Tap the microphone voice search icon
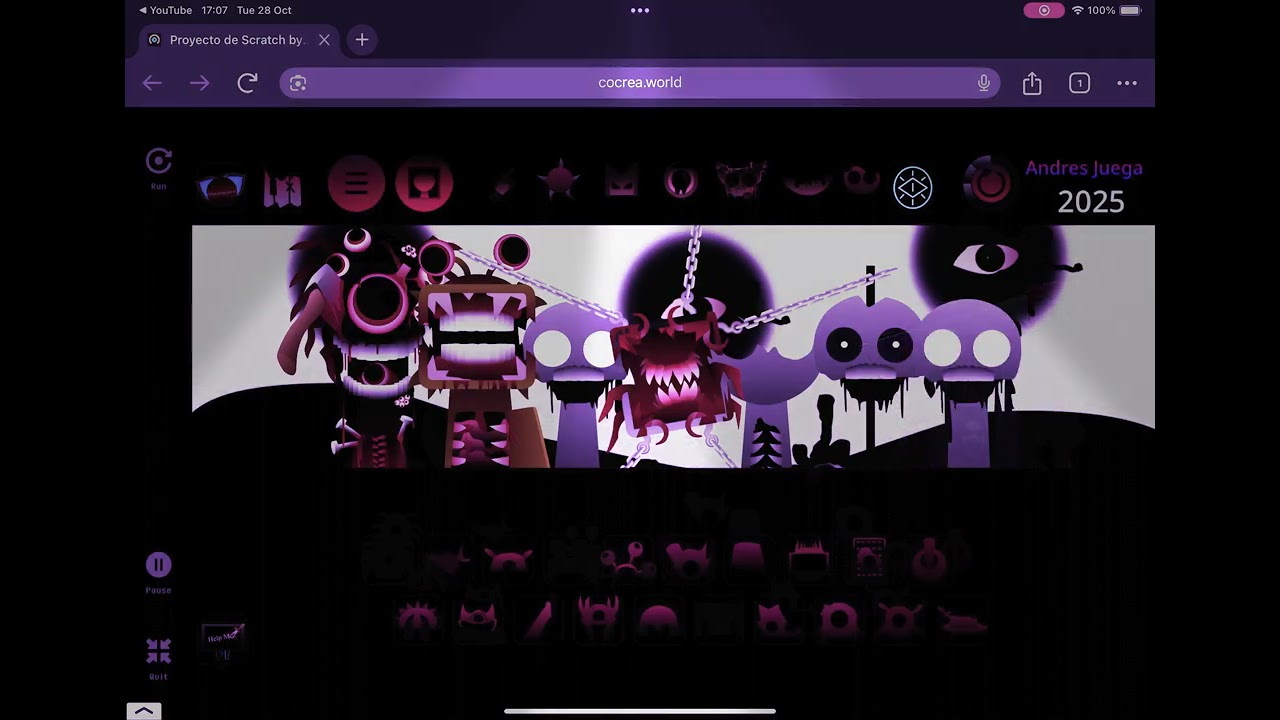 click(x=984, y=83)
